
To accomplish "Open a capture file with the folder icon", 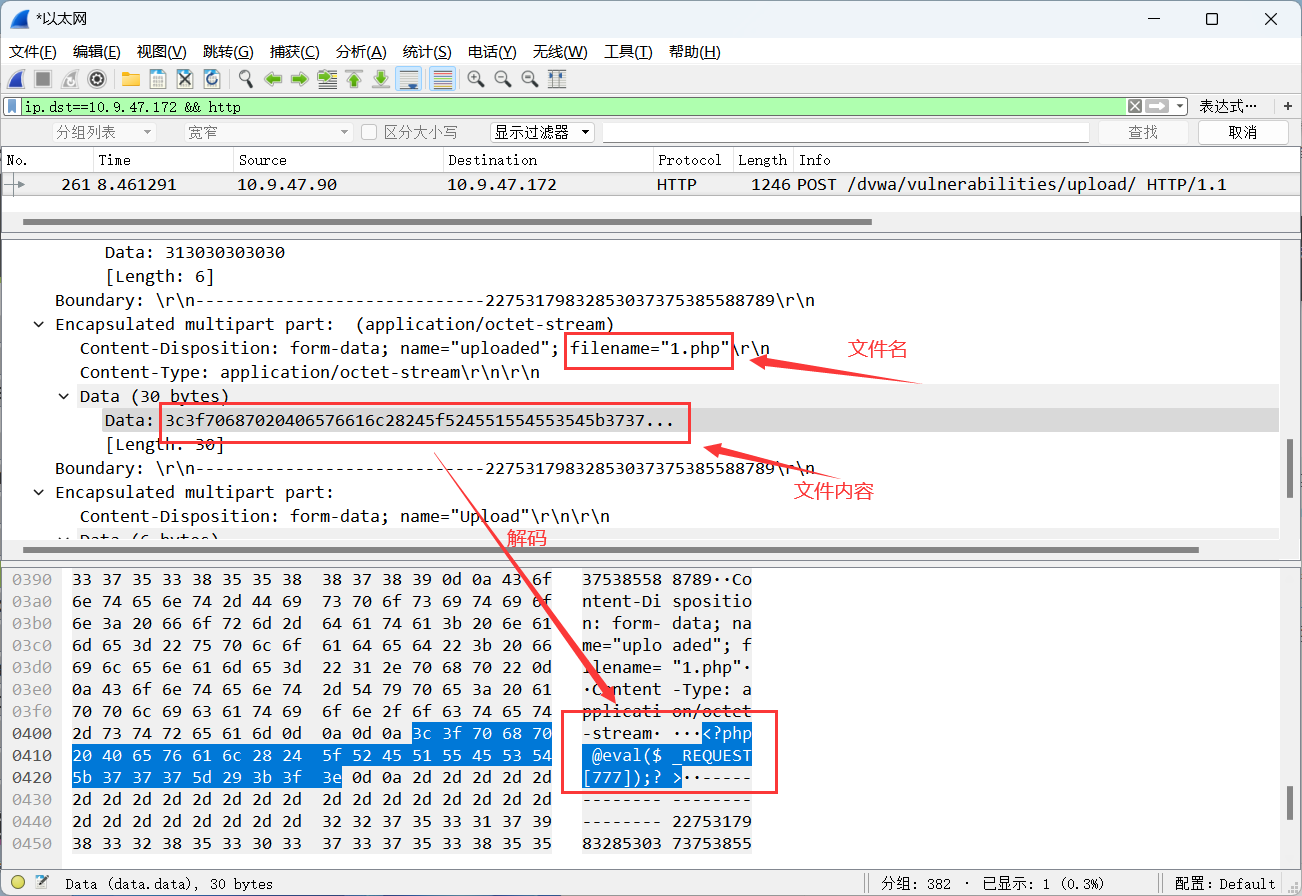I will (131, 79).
